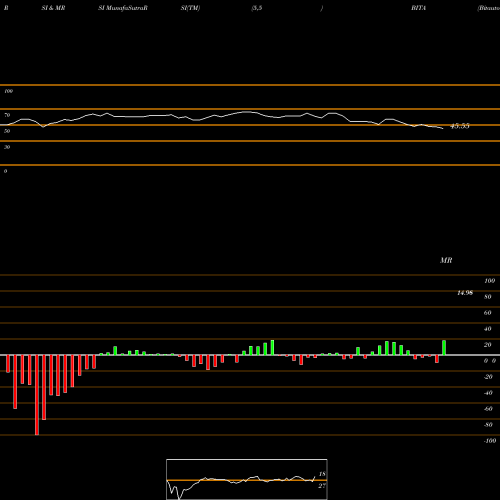Screen dimensions: 500x500
Task: Click the 'SI MunafaSutraR' header text
Action: tap(123, 8)
